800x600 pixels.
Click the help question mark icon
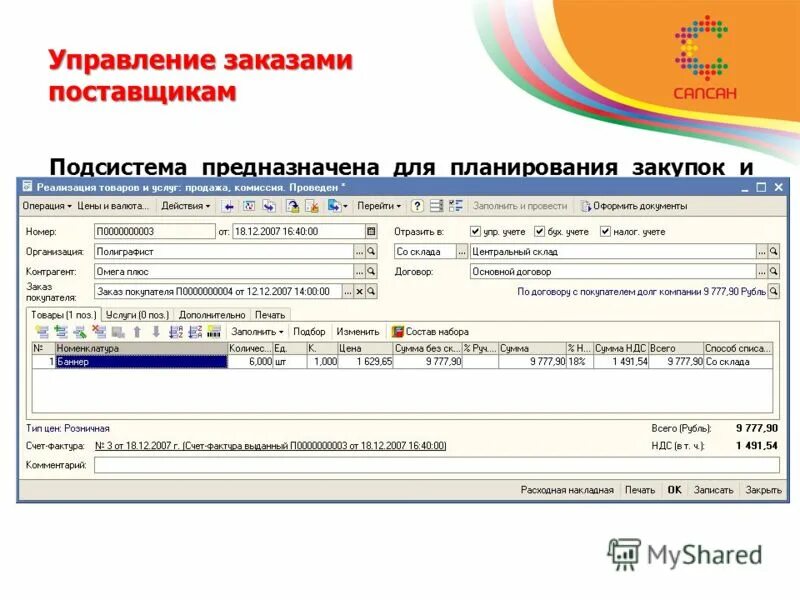coord(416,205)
